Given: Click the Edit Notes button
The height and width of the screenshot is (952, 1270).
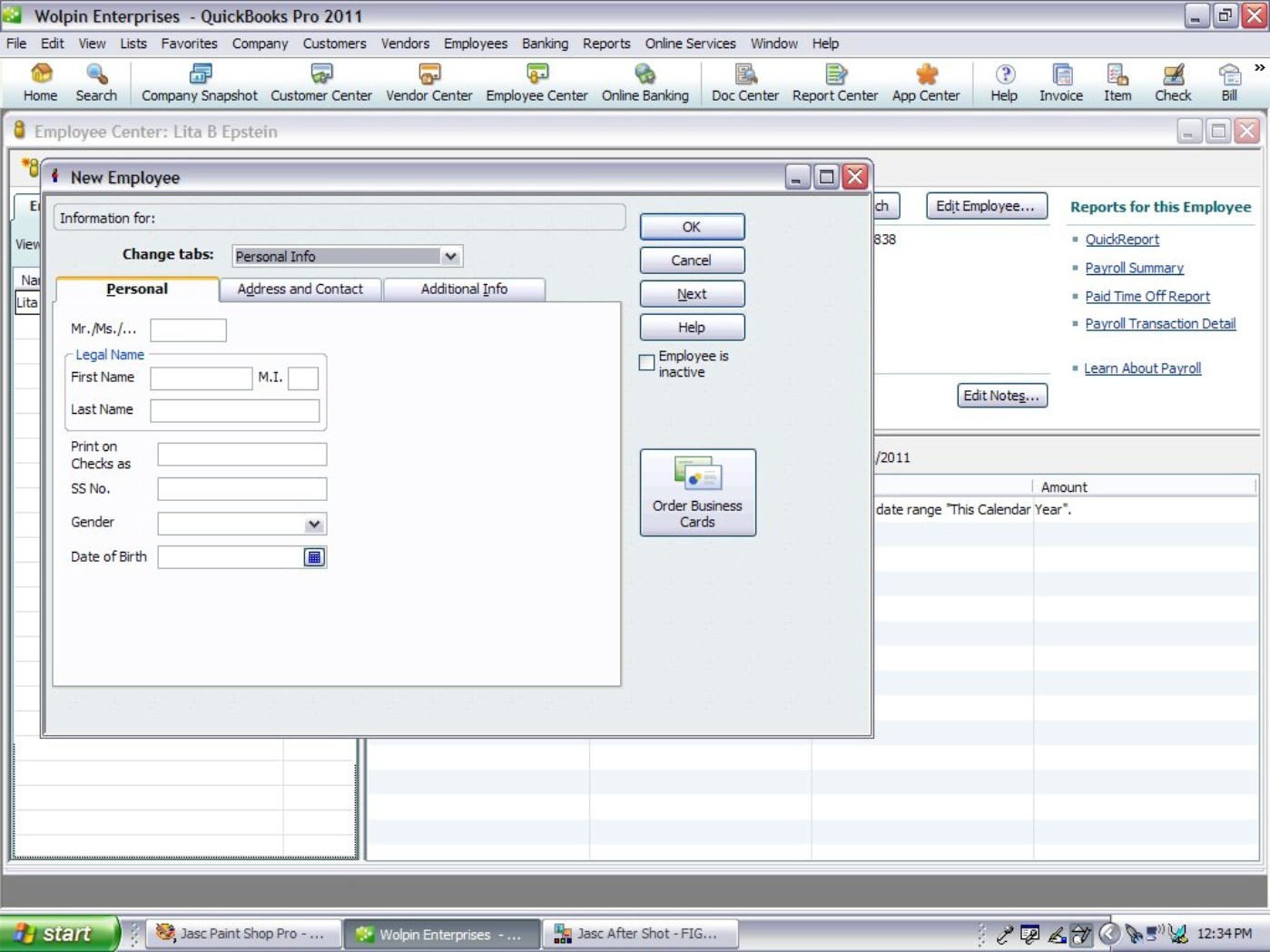Looking at the screenshot, I should point(1001,396).
